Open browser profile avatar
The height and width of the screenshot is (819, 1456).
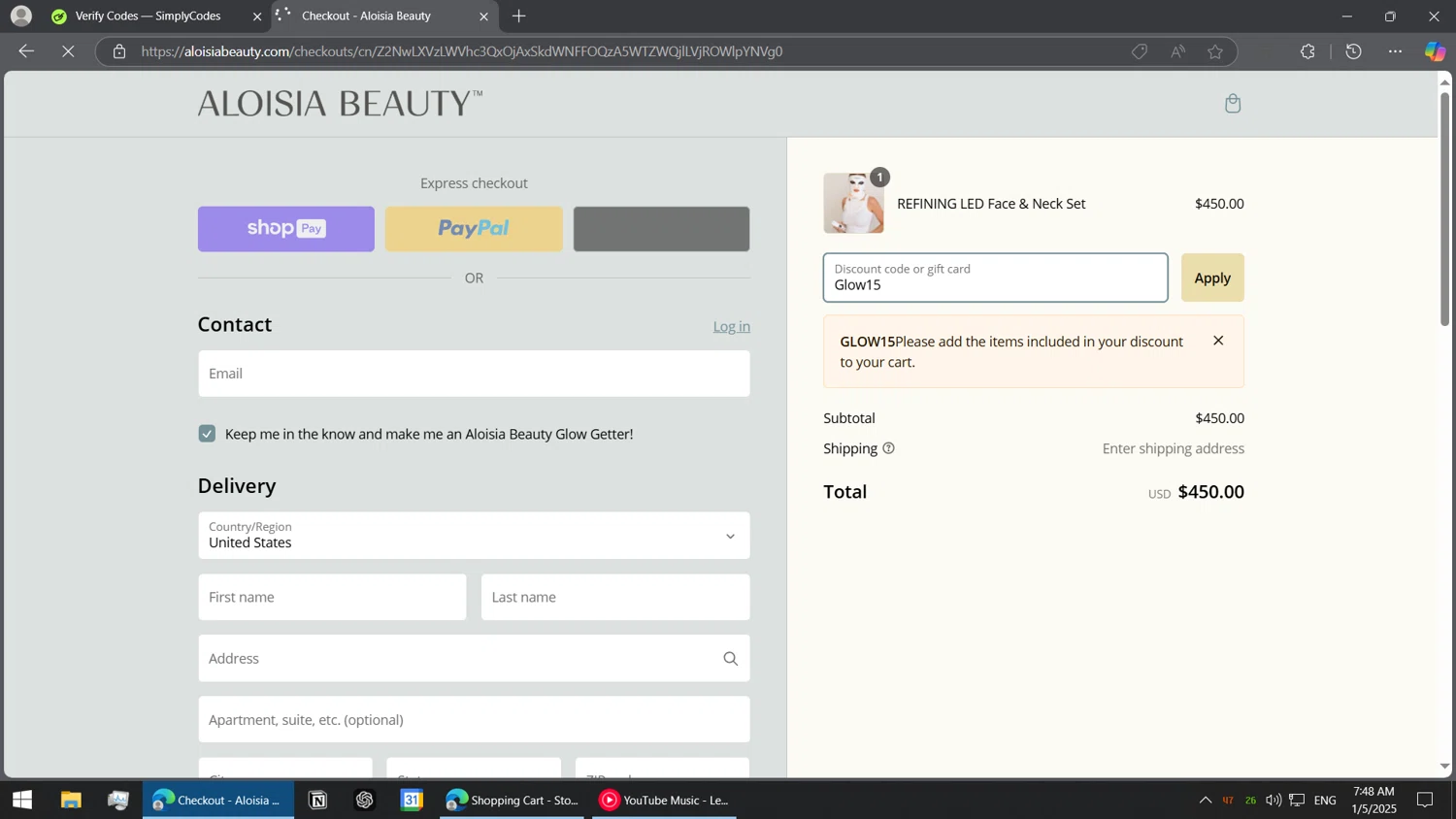21,16
